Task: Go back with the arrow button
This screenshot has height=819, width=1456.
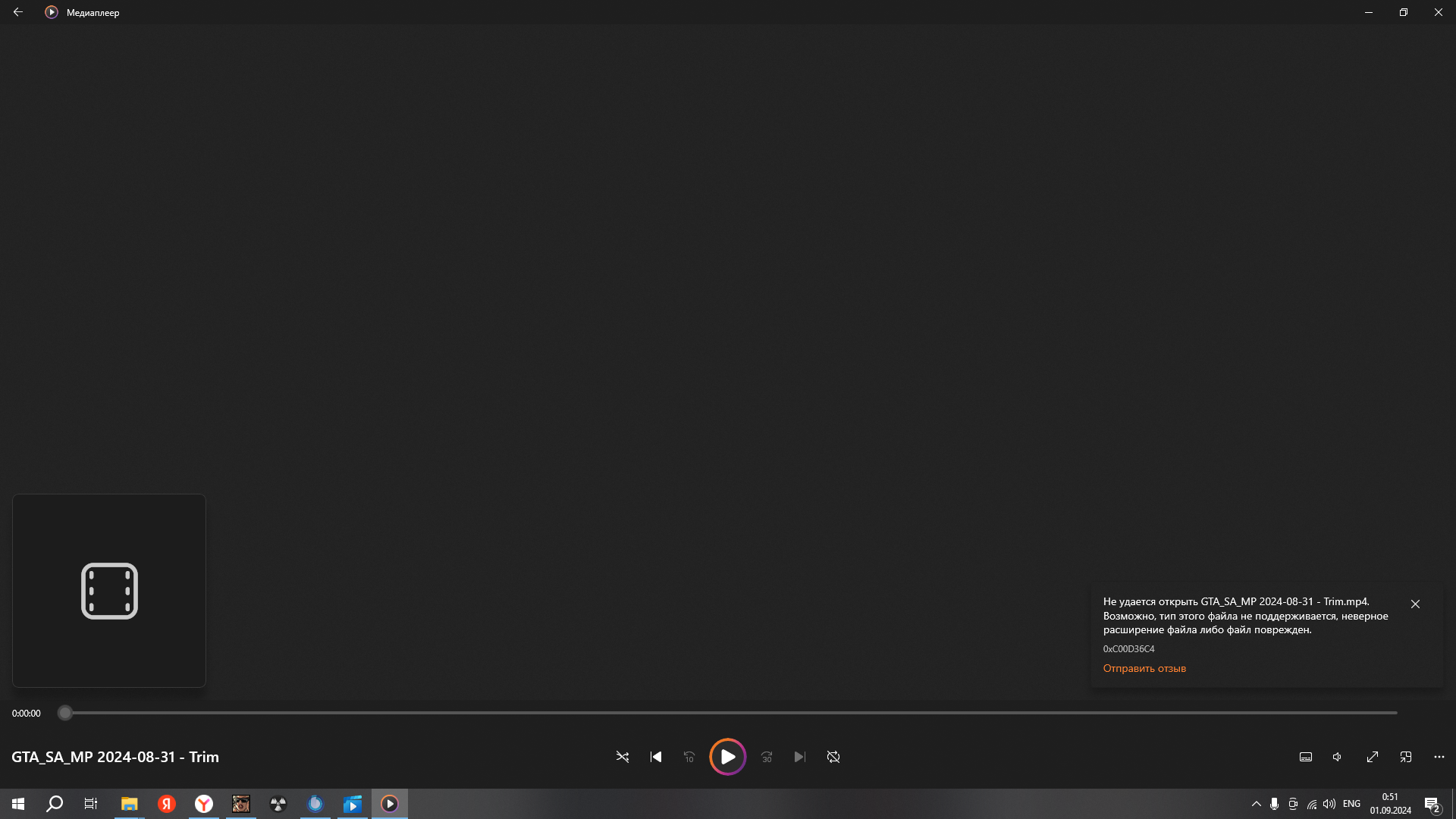Action: click(x=18, y=12)
